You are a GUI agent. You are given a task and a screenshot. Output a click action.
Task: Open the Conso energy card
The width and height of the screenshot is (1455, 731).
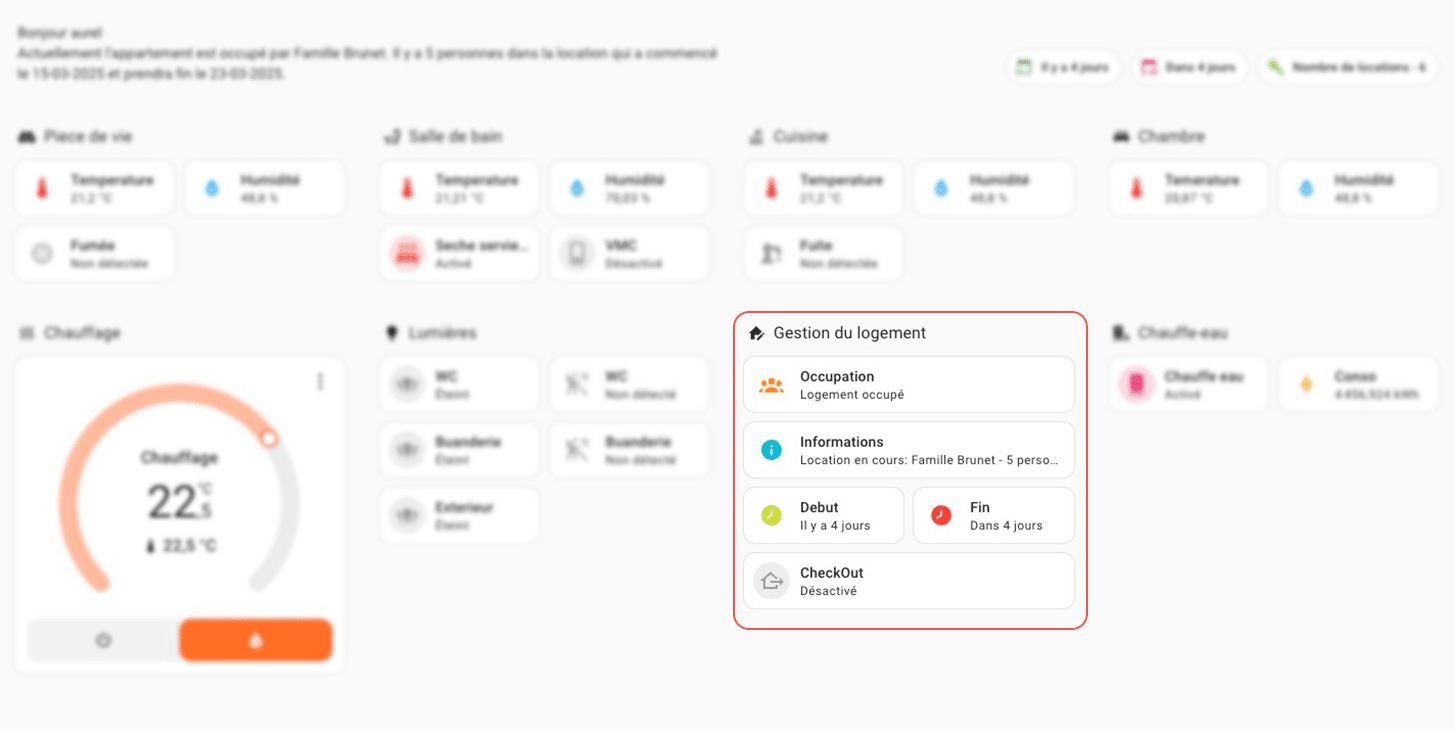(1365, 385)
